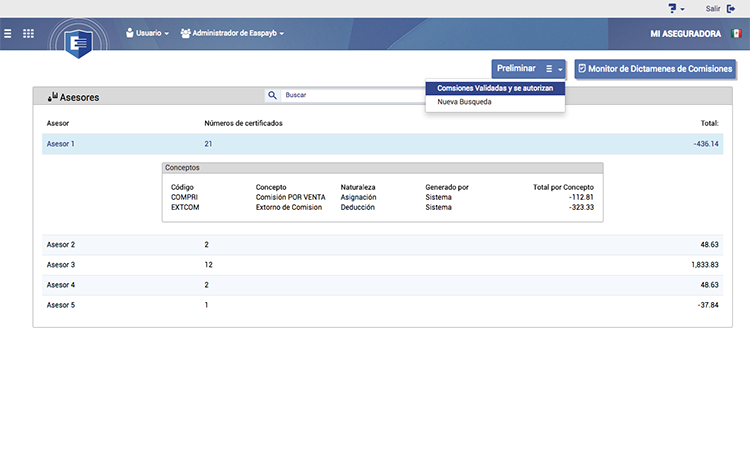Click the list icon on Preliminar button
Screen dimensions: 750x461
(x=549, y=69)
